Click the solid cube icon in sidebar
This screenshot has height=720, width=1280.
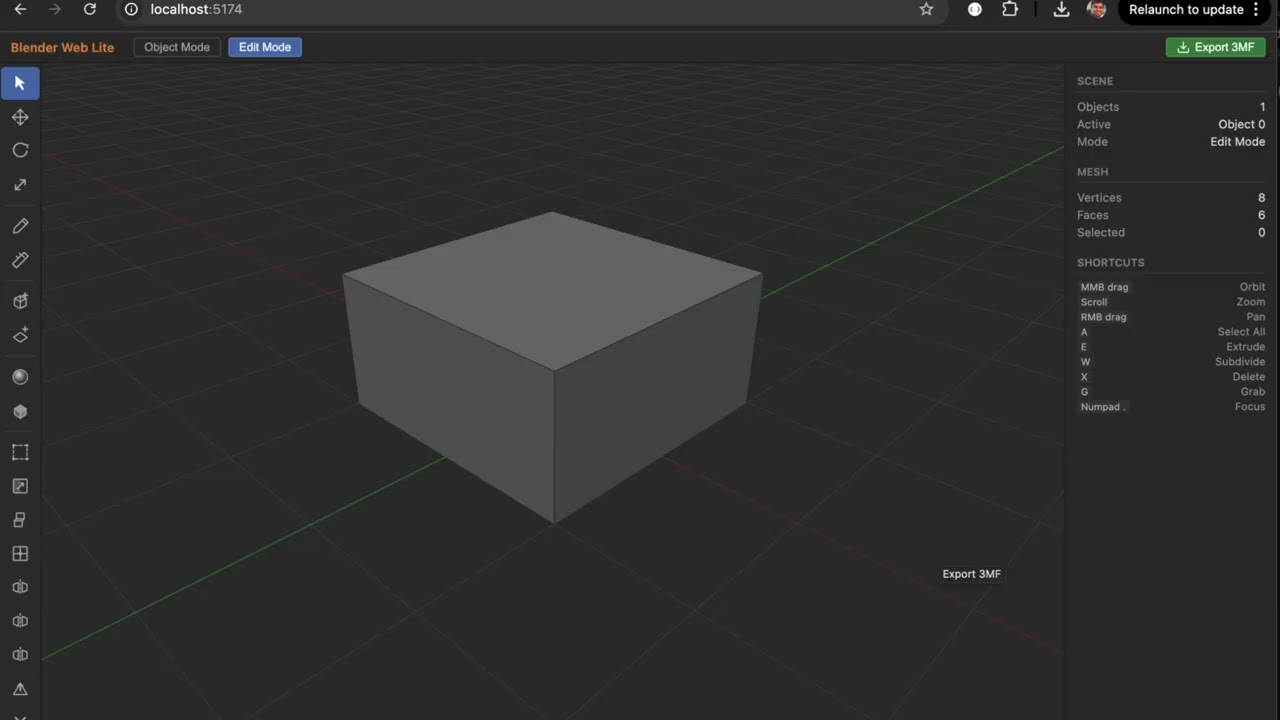20,411
